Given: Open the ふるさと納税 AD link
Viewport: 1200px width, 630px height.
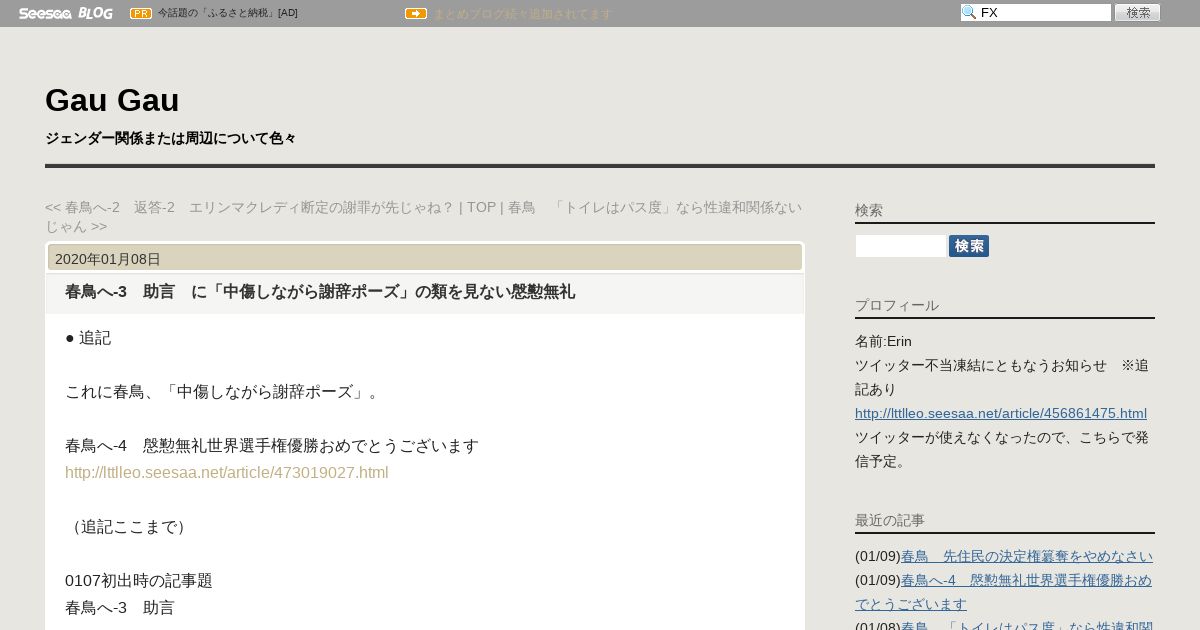Looking at the screenshot, I should click(x=228, y=13).
